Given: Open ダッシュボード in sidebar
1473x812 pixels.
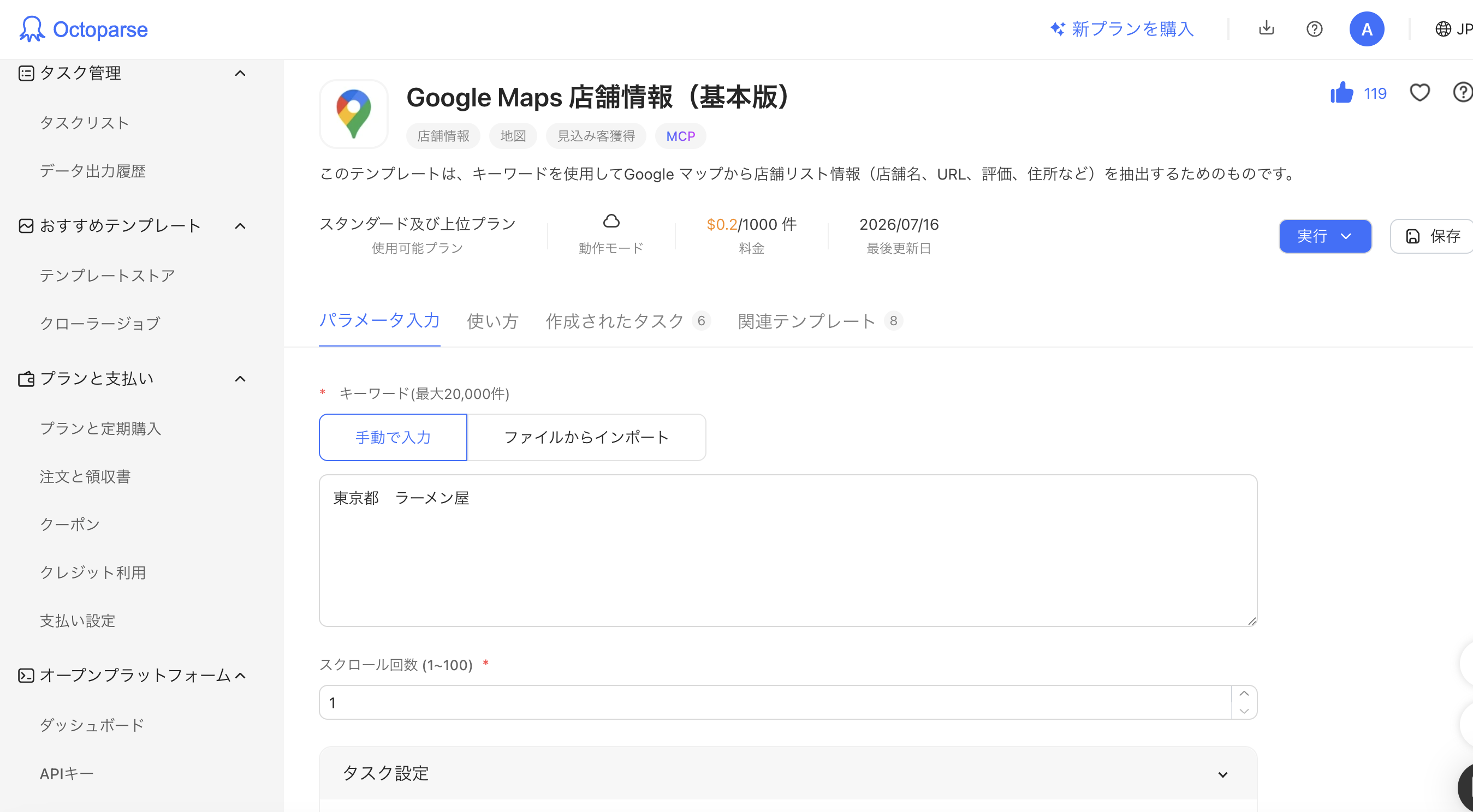Looking at the screenshot, I should pyautogui.click(x=92, y=725).
